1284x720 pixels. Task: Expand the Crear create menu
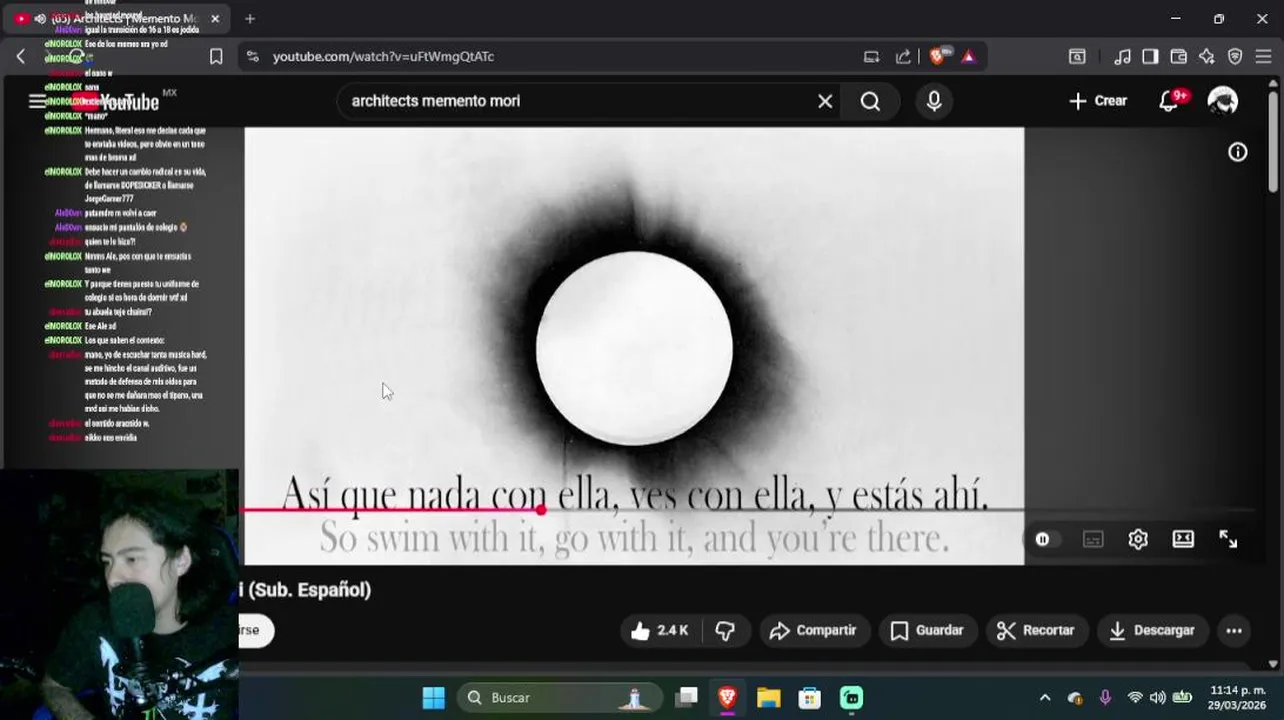[x=1098, y=101]
